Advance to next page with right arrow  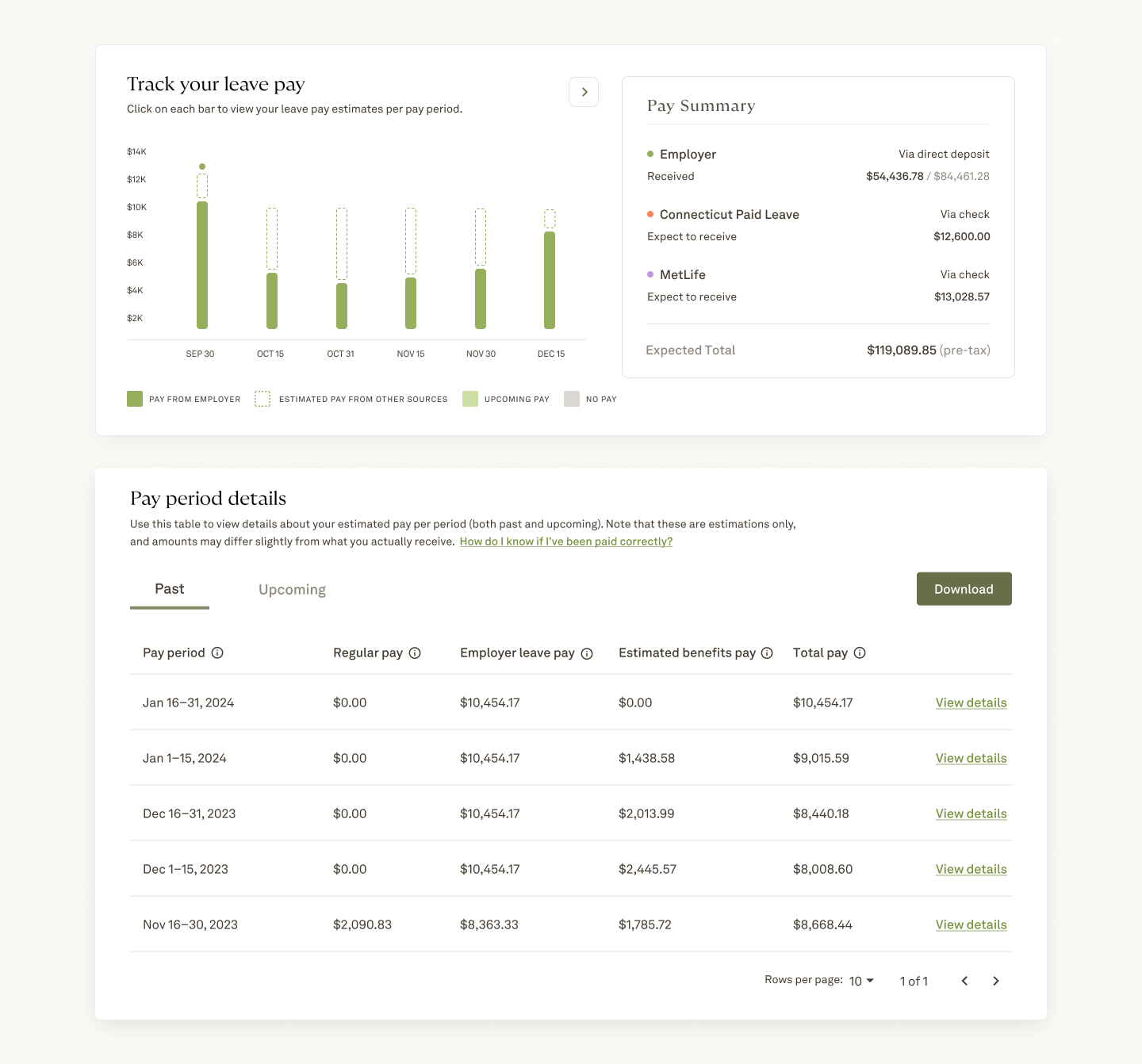tap(996, 981)
